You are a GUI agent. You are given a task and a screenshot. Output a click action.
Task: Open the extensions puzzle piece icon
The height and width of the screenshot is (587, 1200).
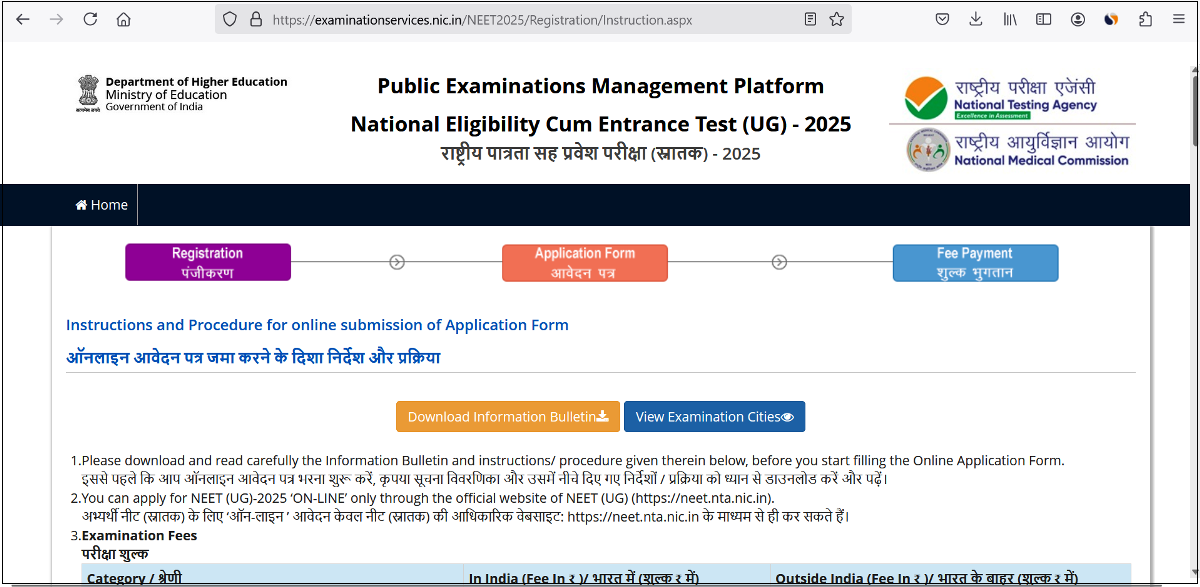1145,19
